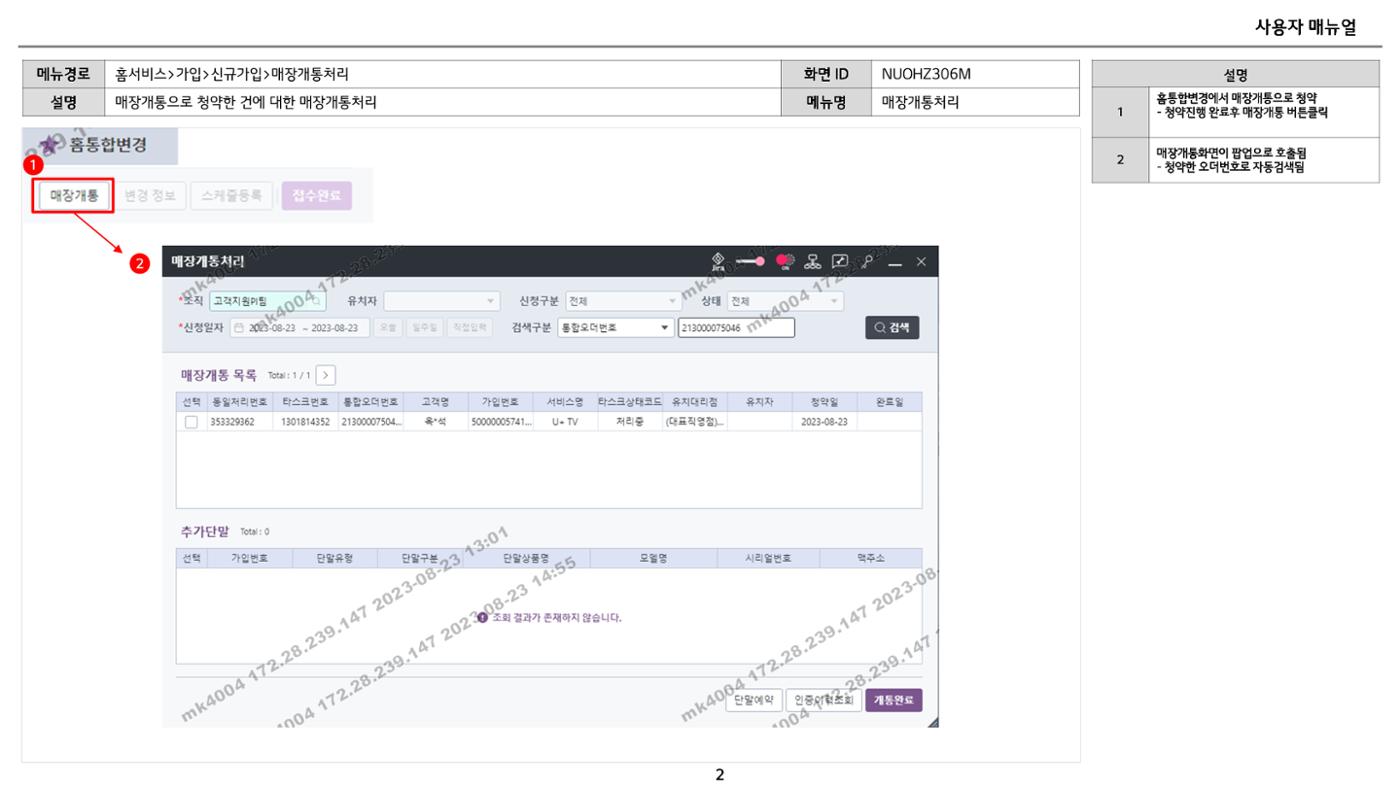The image size is (1400, 788).
Task: Close the 매장개통처리 popup
Action: click(921, 262)
